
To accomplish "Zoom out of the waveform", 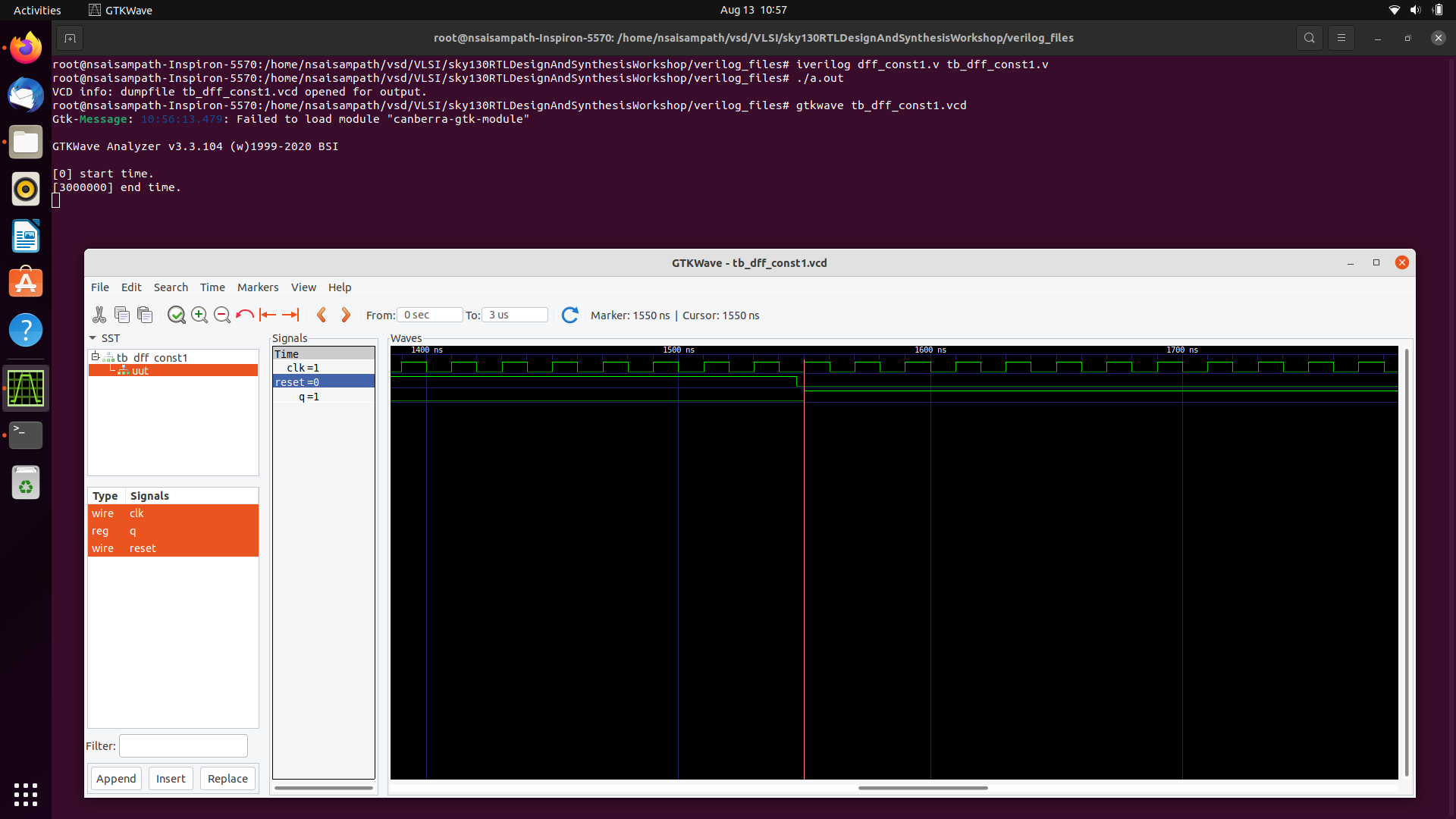I will pyautogui.click(x=222, y=315).
